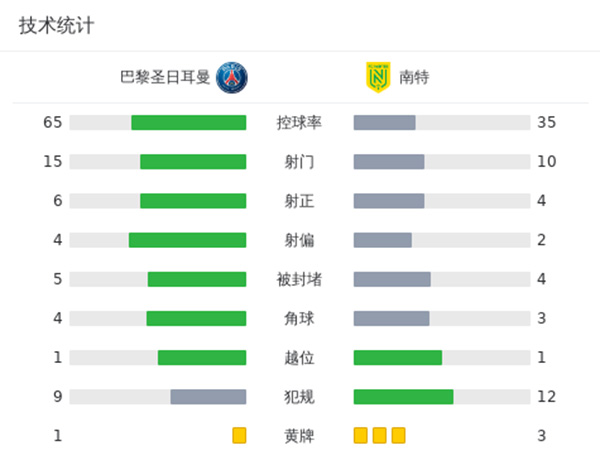This screenshot has height=455, width=600.
Task: Click the 射门 stat label
Action: point(299,161)
